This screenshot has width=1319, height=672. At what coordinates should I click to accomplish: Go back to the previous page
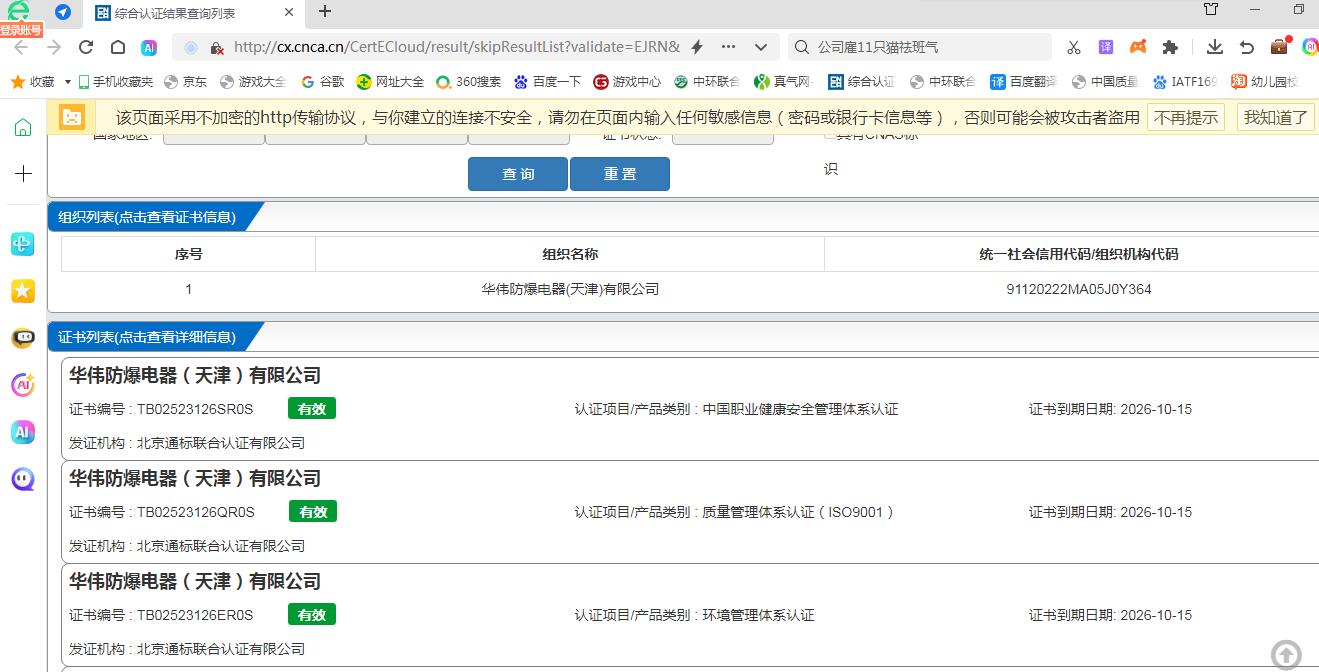pos(22,47)
